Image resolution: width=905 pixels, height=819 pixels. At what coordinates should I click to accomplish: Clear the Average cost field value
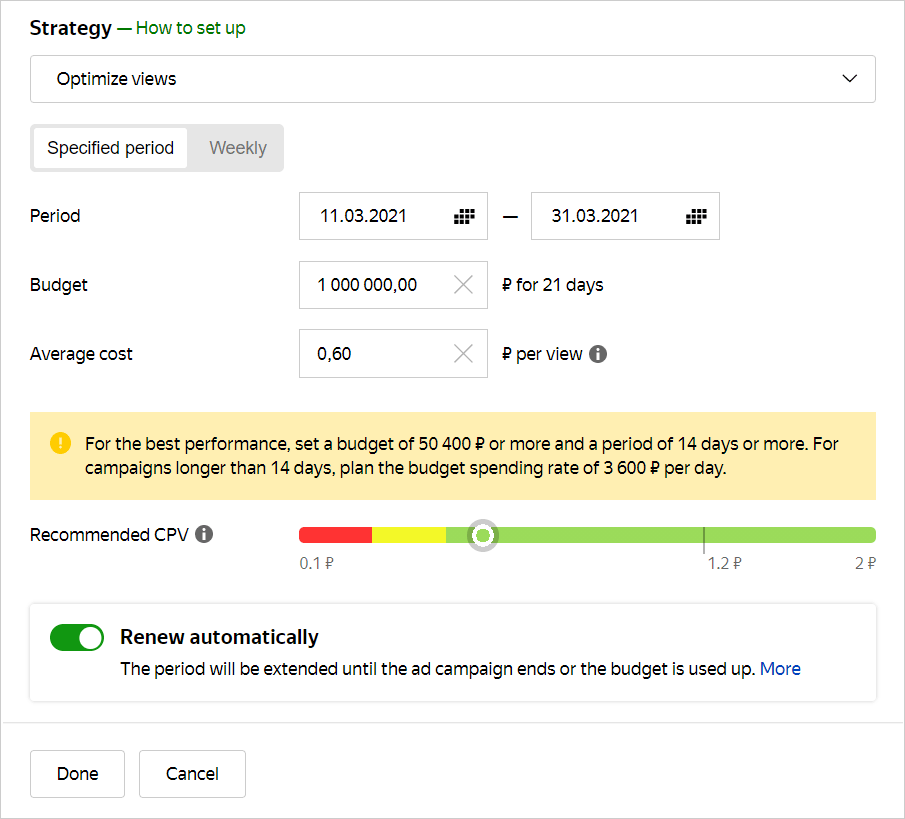(464, 354)
